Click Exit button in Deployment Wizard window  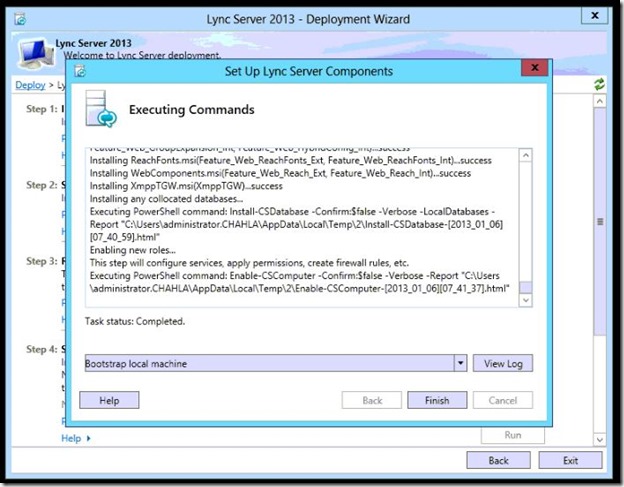click(x=570, y=460)
